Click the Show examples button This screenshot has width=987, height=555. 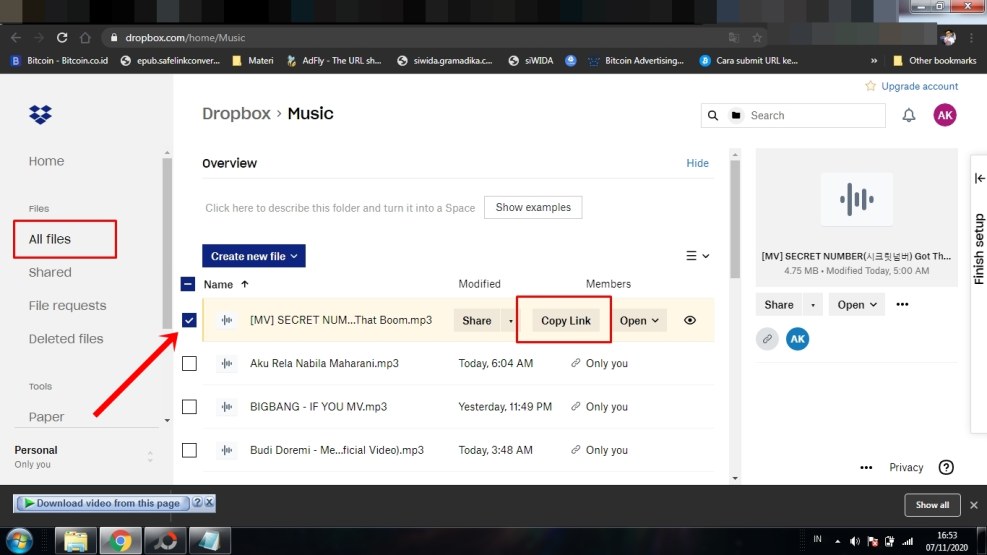(533, 208)
